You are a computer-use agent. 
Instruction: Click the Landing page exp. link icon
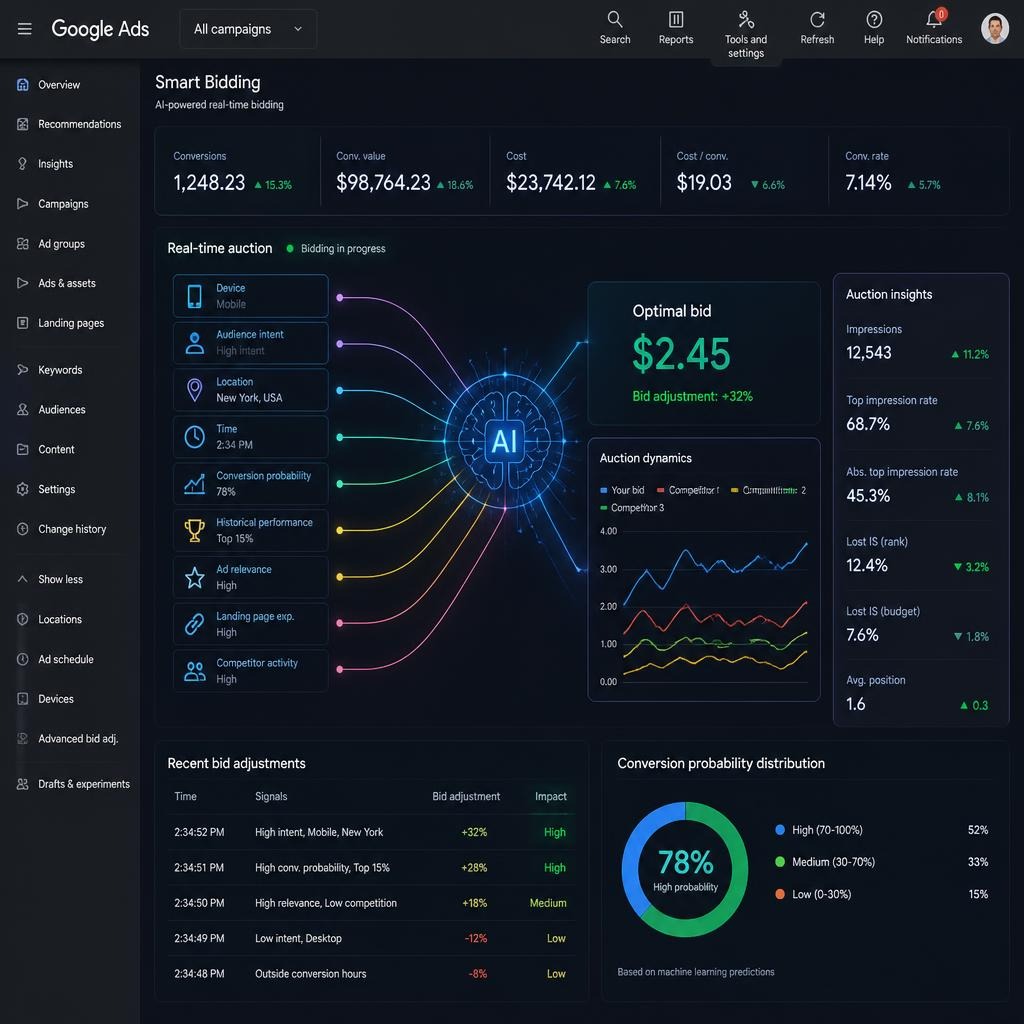pyautogui.click(x=195, y=624)
